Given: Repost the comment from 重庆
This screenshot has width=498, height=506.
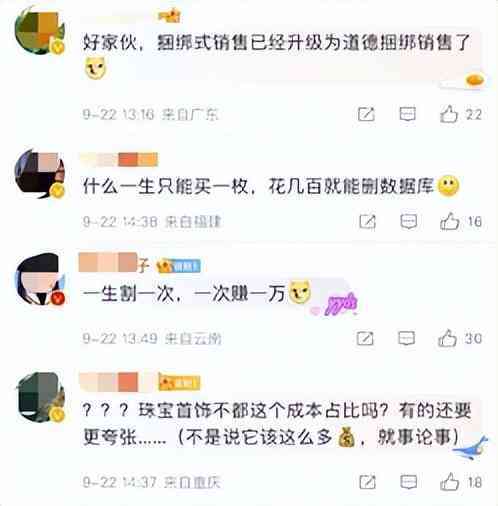Looking at the screenshot, I should [368, 482].
